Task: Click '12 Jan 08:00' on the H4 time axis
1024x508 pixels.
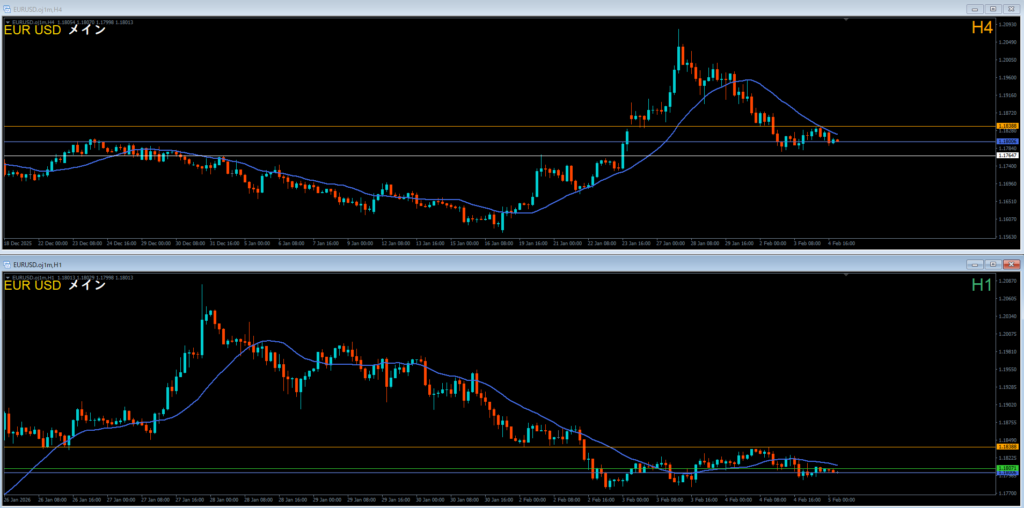Action: [394, 243]
